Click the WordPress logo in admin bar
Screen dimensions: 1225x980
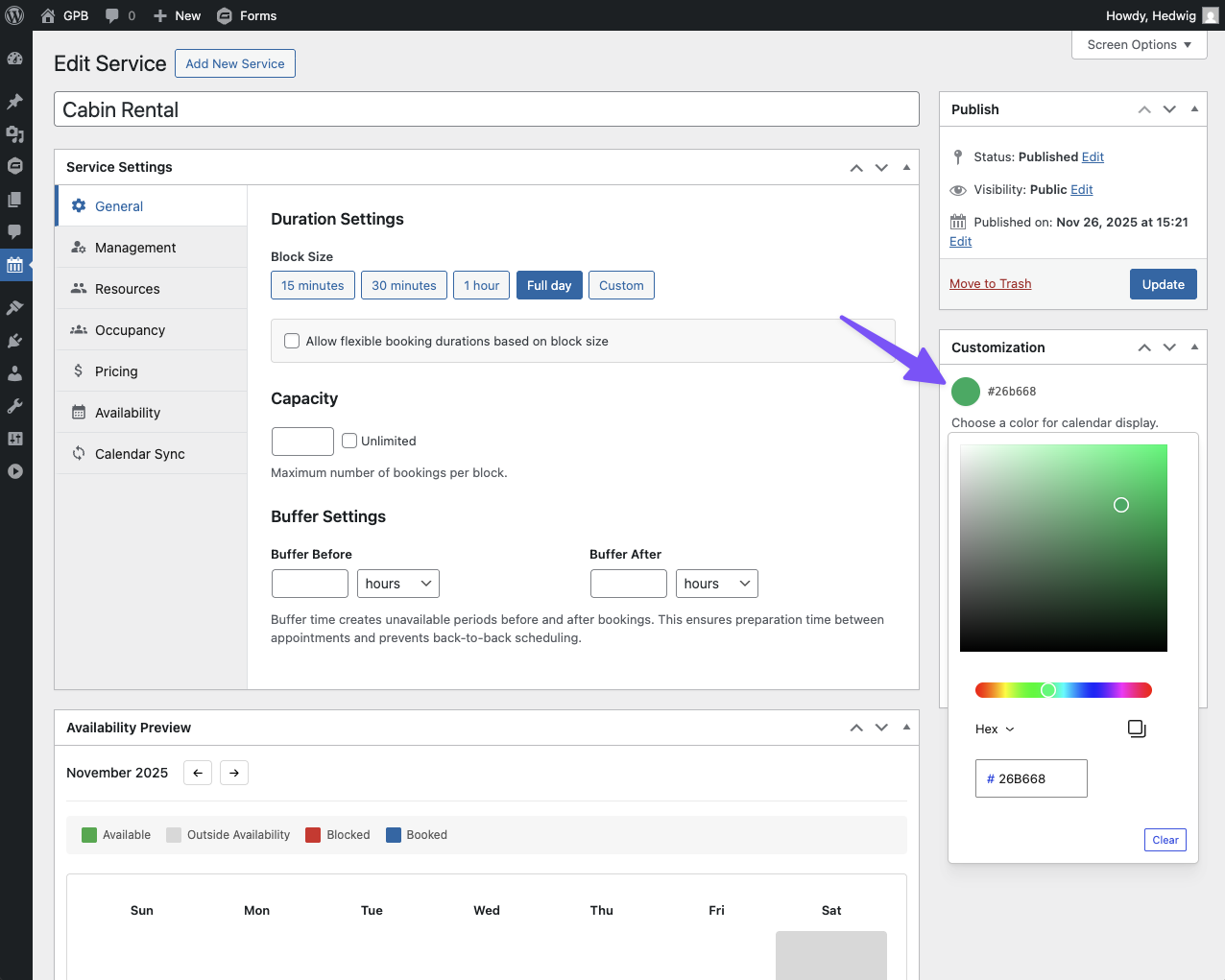point(14,15)
